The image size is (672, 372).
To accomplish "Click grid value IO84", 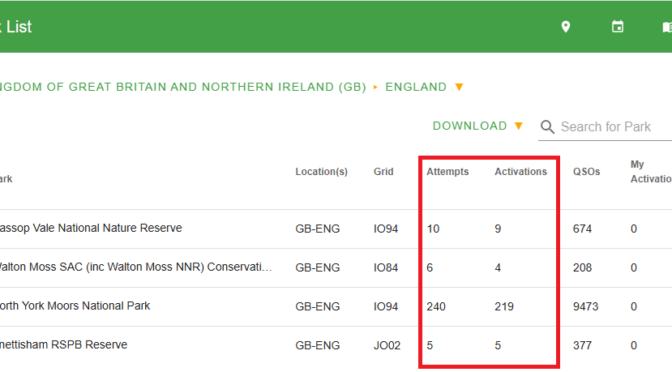I will [x=386, y=268].
